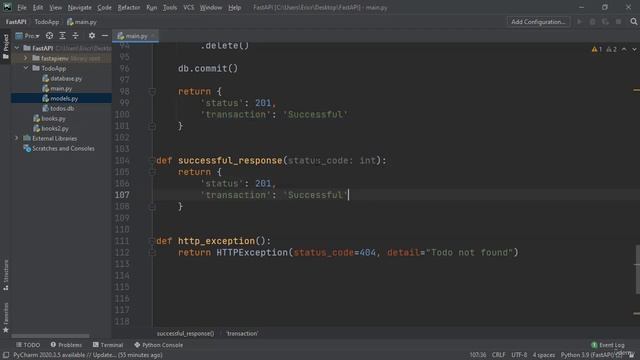Viewport: 640px width, 360px height.
Task: Click the Expand All icon in Project panel
Action: click(x=62, y=36)
